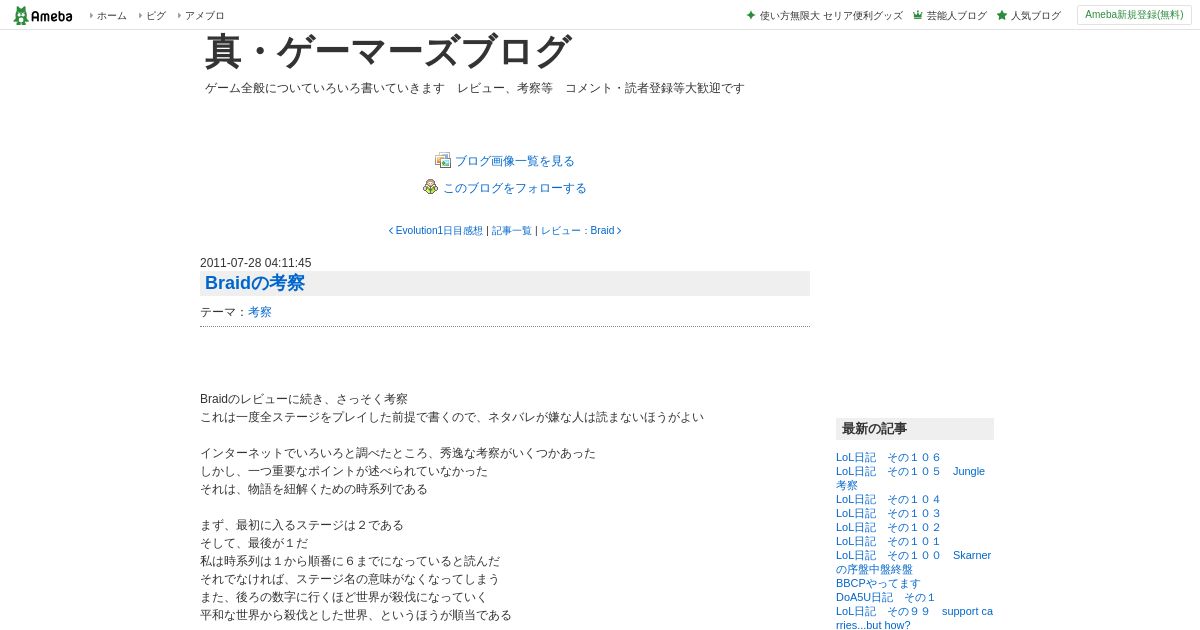Click the sparkle icon beside 使い方無限大
Image resolution: width=1200 pixels, height=630 pixels.
[751, 15]
